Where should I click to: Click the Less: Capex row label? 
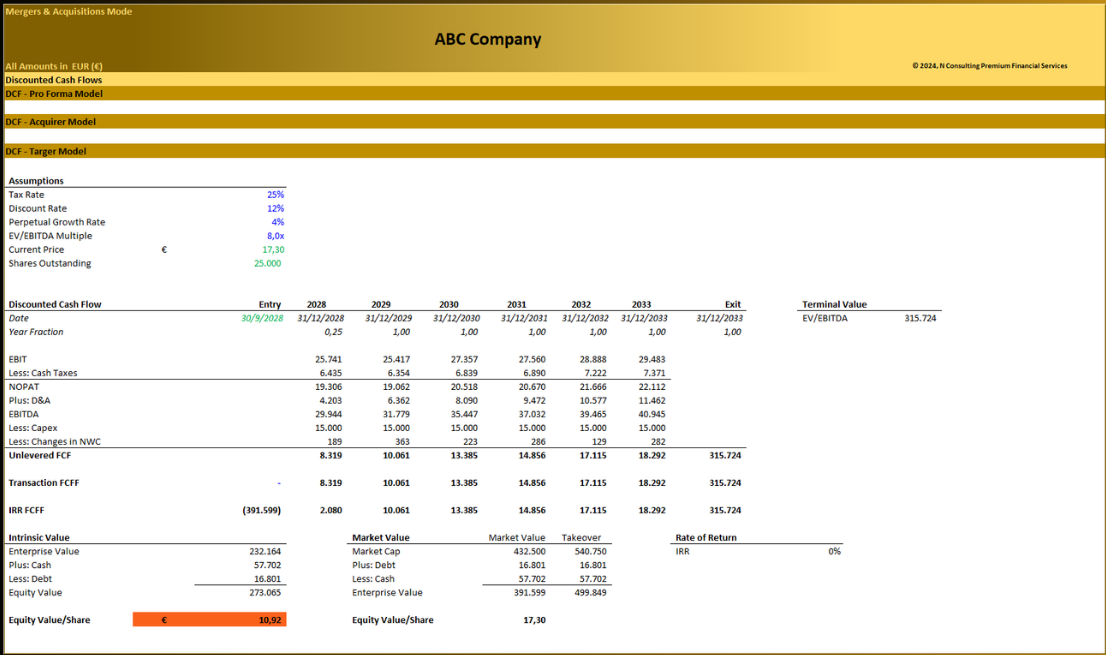[32, 428]
